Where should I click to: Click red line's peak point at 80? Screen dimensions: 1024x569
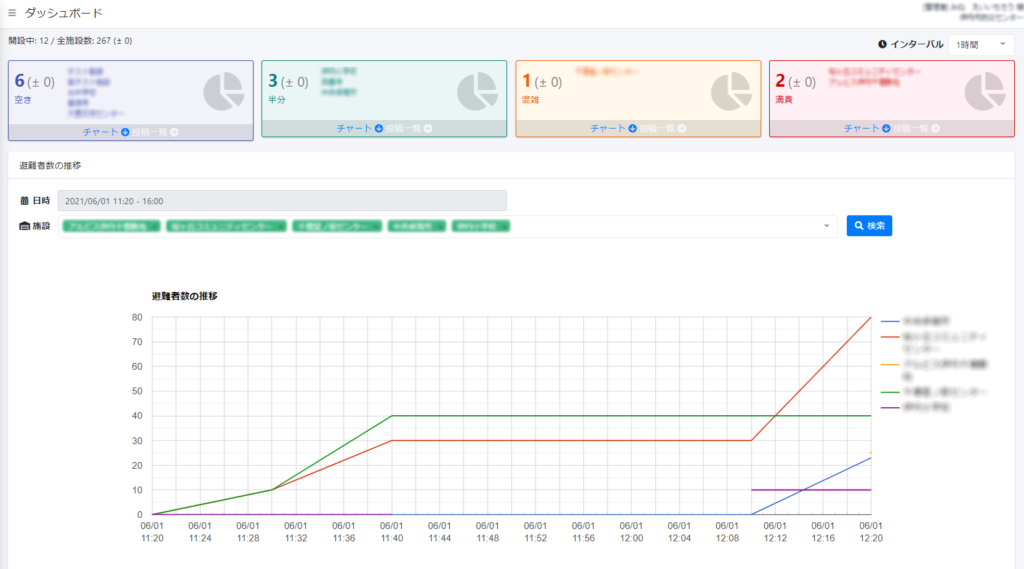click(x=871, y=317)
